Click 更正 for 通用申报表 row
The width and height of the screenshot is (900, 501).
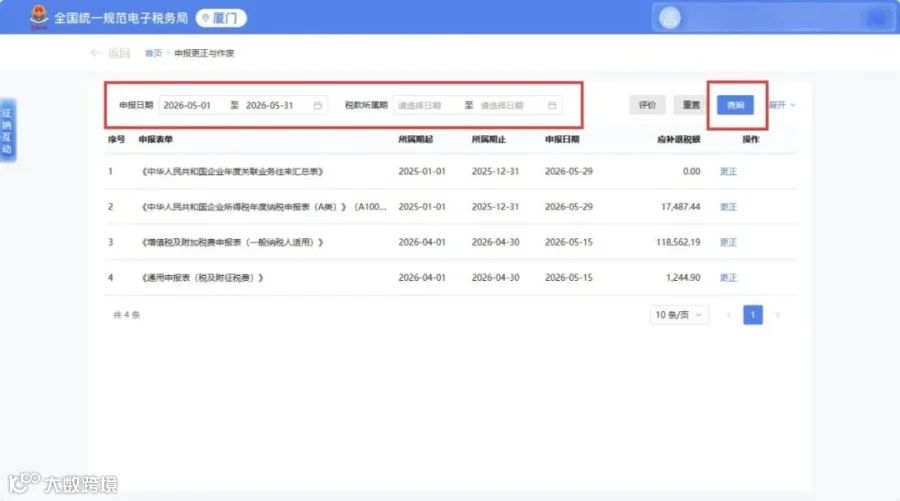pos(728,278)
